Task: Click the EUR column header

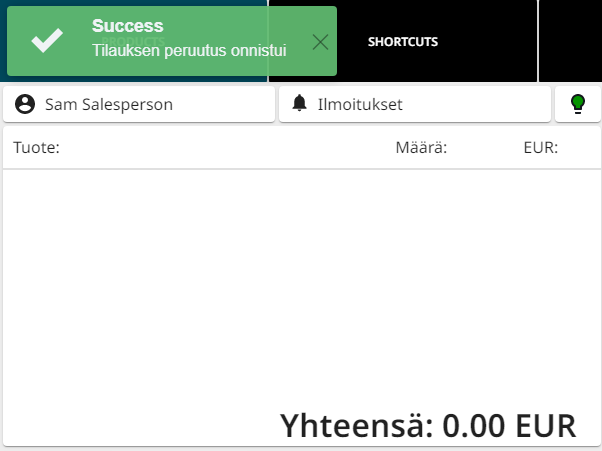Action: pyautogui.click(x=540, y=148)
